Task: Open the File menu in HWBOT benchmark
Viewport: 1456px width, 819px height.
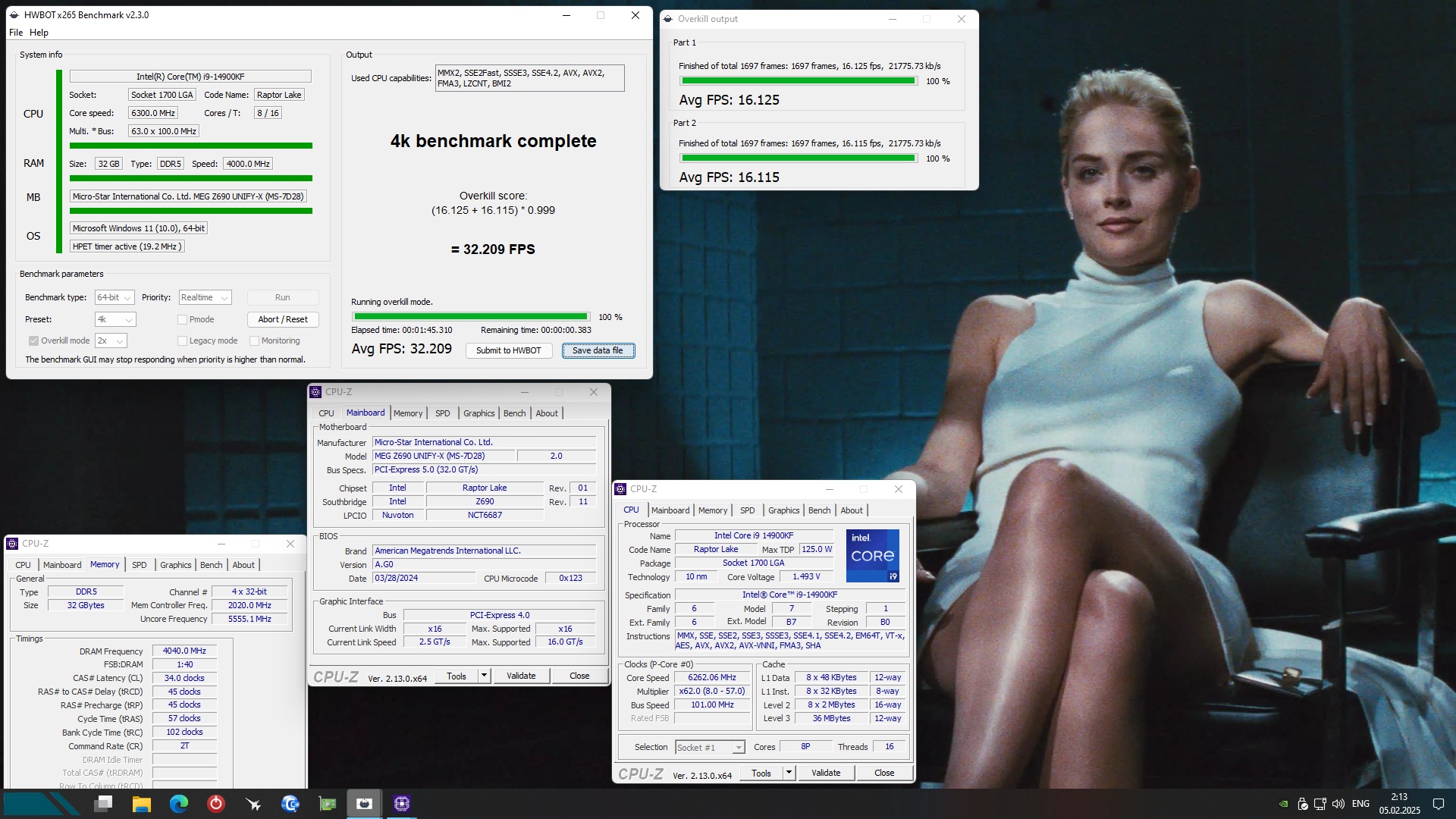Action: pos(16,33)
